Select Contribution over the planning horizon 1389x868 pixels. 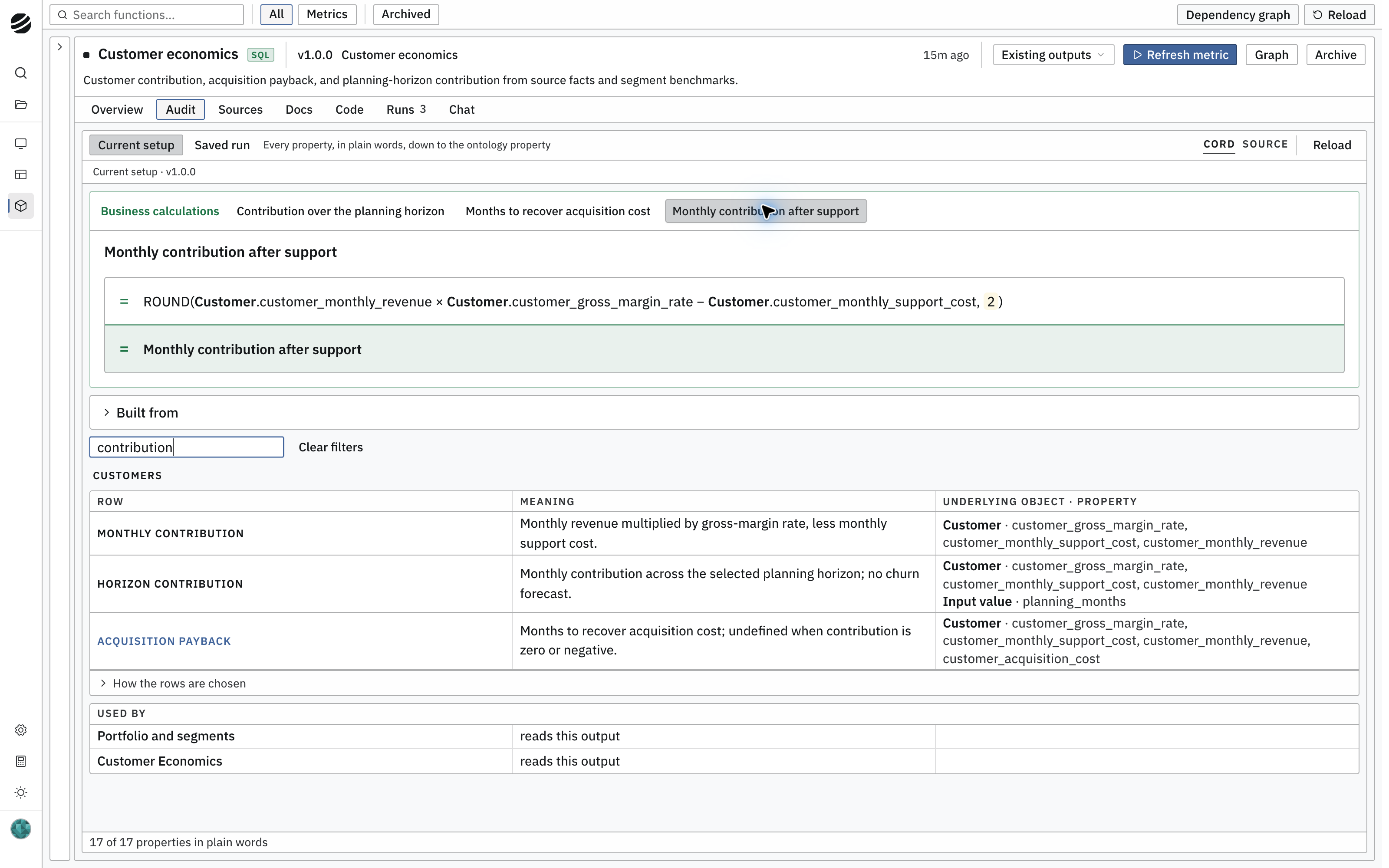point(340,211)
